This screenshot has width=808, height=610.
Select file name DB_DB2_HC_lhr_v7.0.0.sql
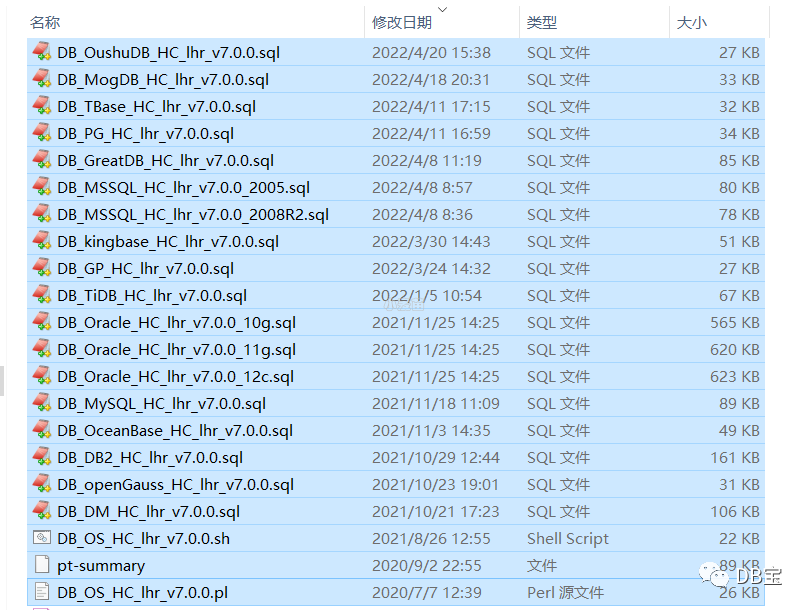150,458
